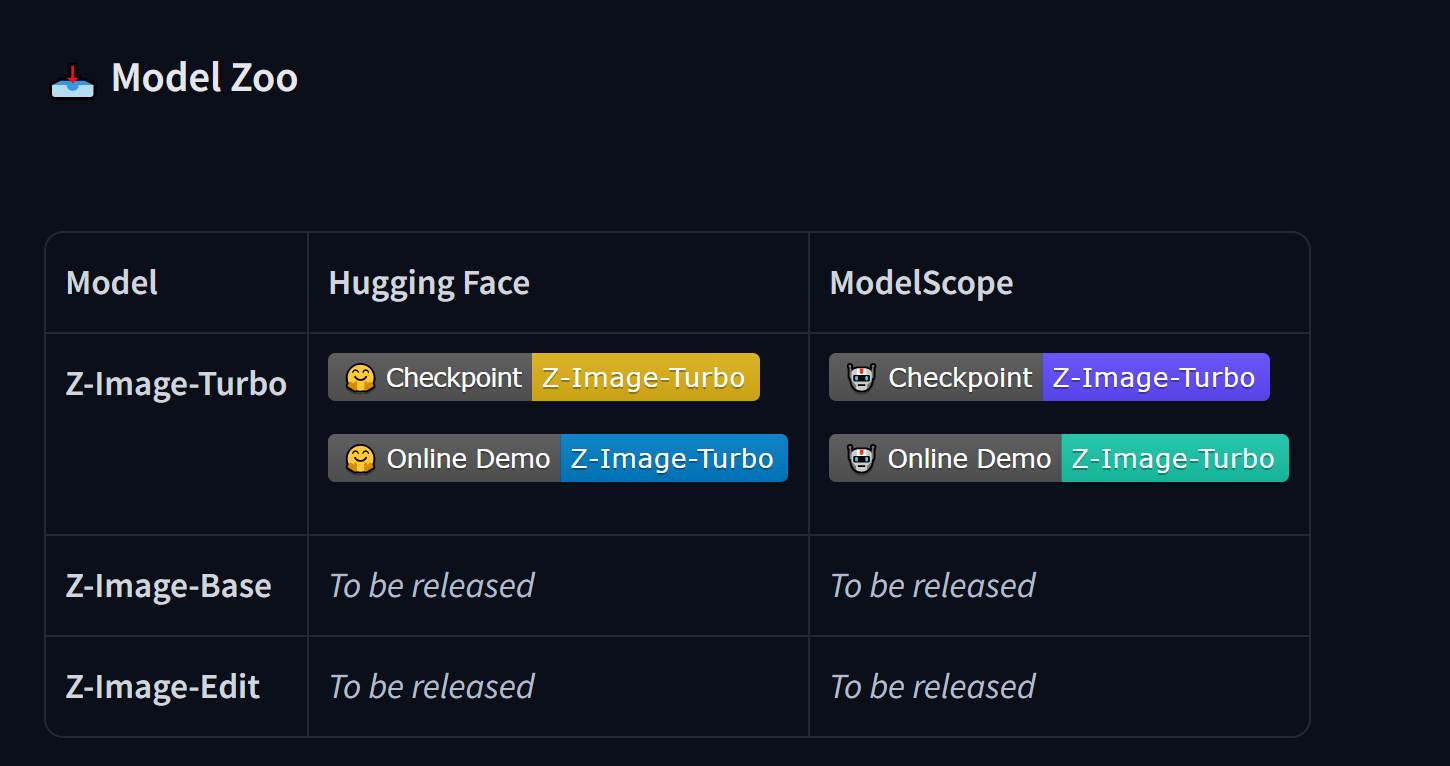The height and width of the screenshot is (766, 1450).
Task: Select the ModelScope column header
Action: click(921, 283)
